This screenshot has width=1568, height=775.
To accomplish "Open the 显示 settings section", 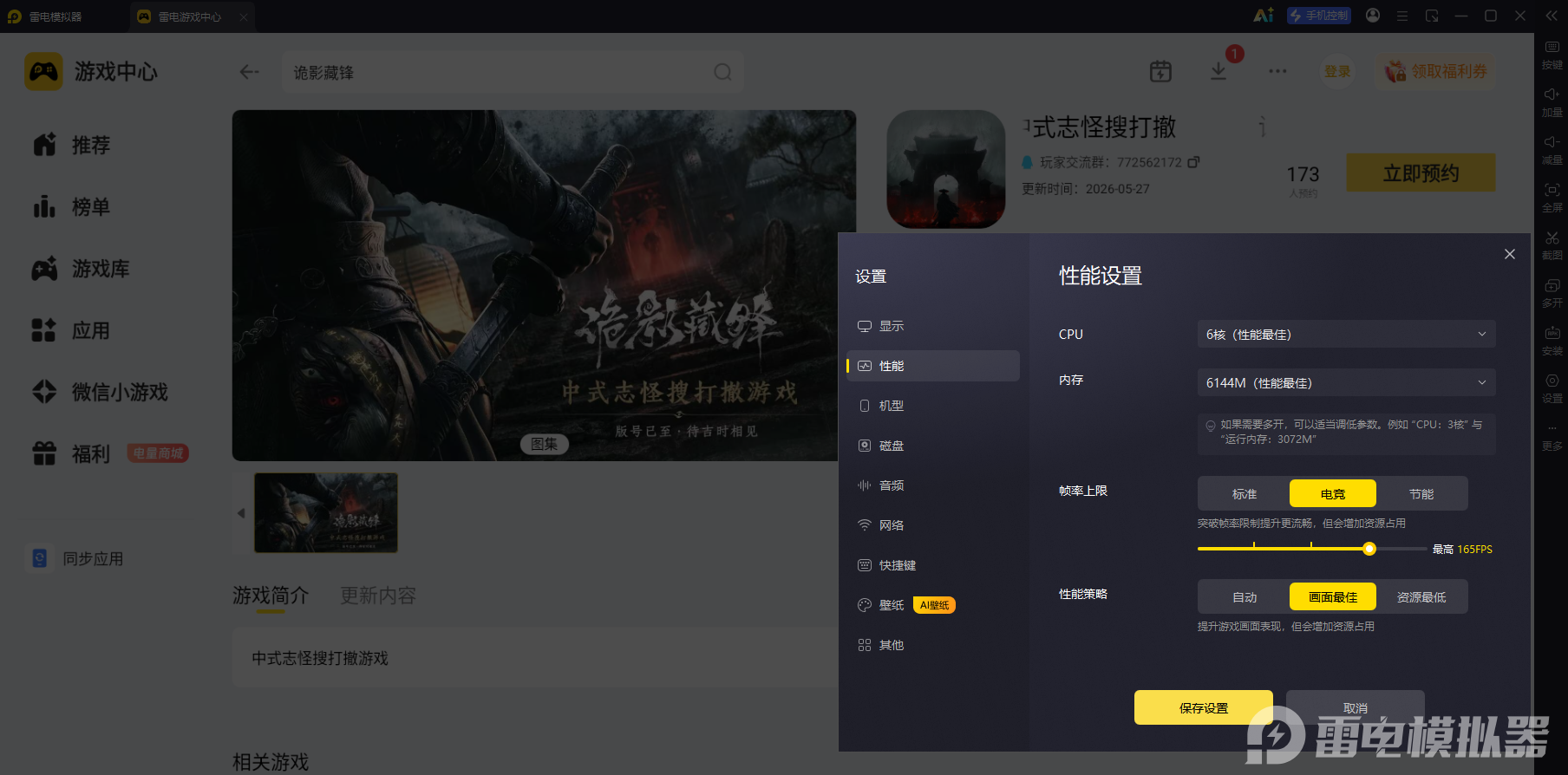I will (933, 326).
